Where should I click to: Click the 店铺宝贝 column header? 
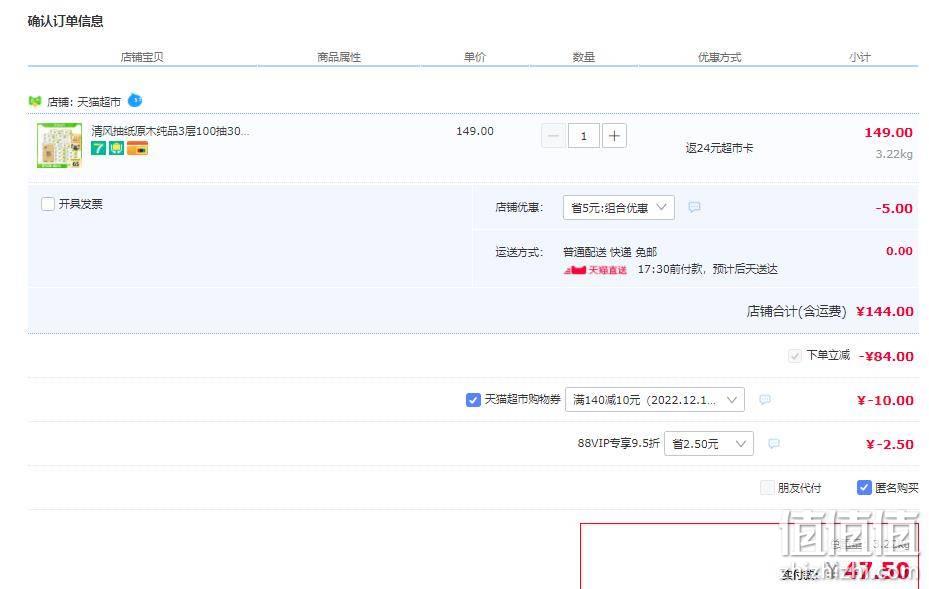click(x=142, y=57)
